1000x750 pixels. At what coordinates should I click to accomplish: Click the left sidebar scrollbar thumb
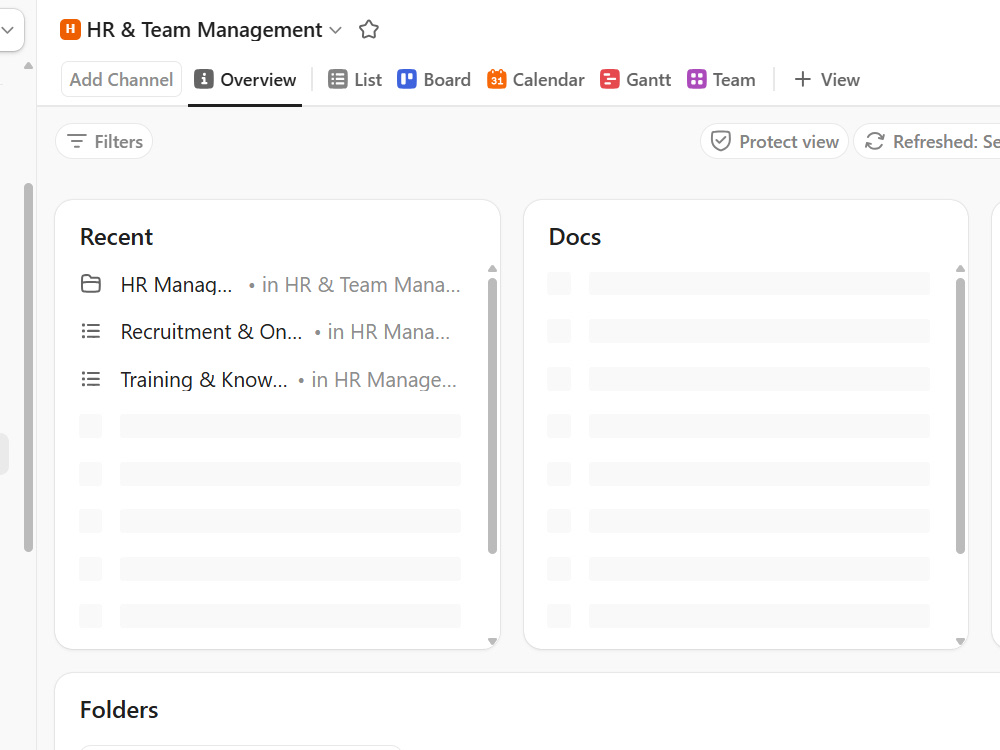click(28, 367)
